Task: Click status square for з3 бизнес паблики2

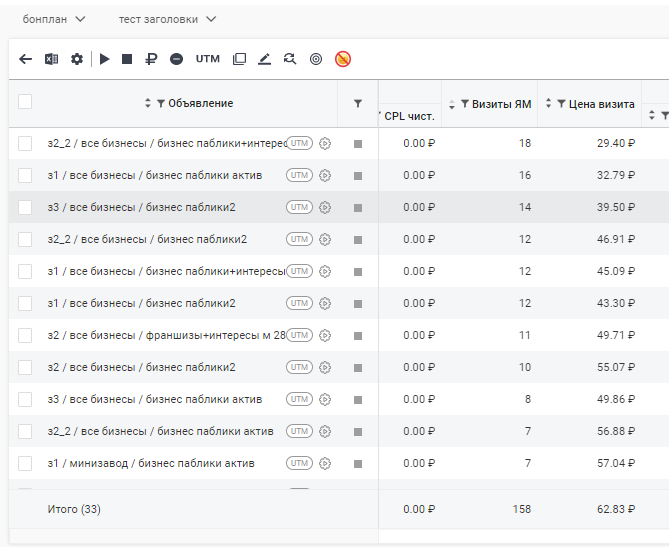Action: coord(358,208)
